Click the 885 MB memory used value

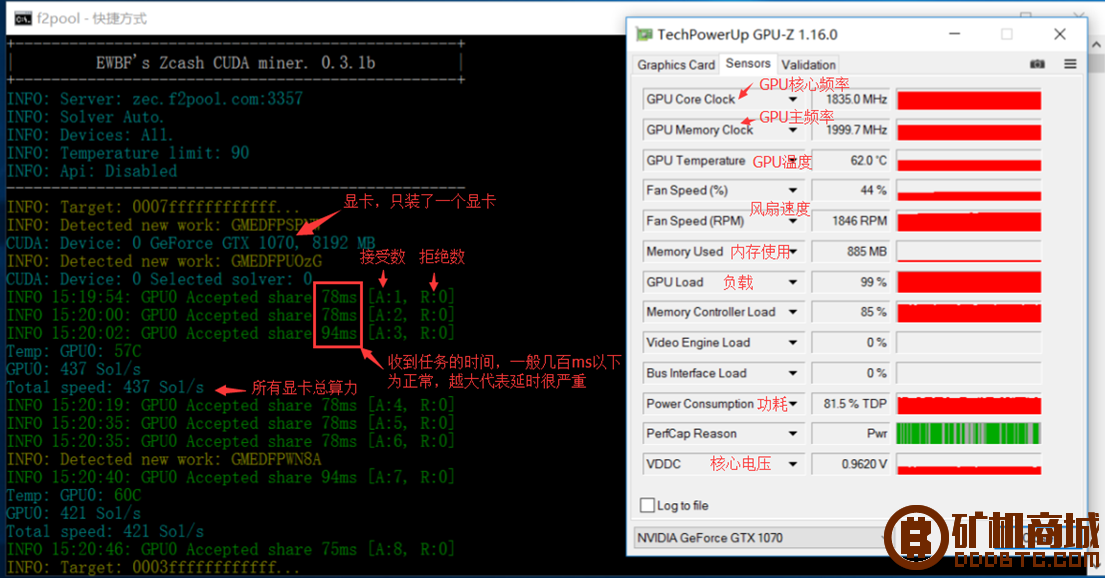pos(851,252)
